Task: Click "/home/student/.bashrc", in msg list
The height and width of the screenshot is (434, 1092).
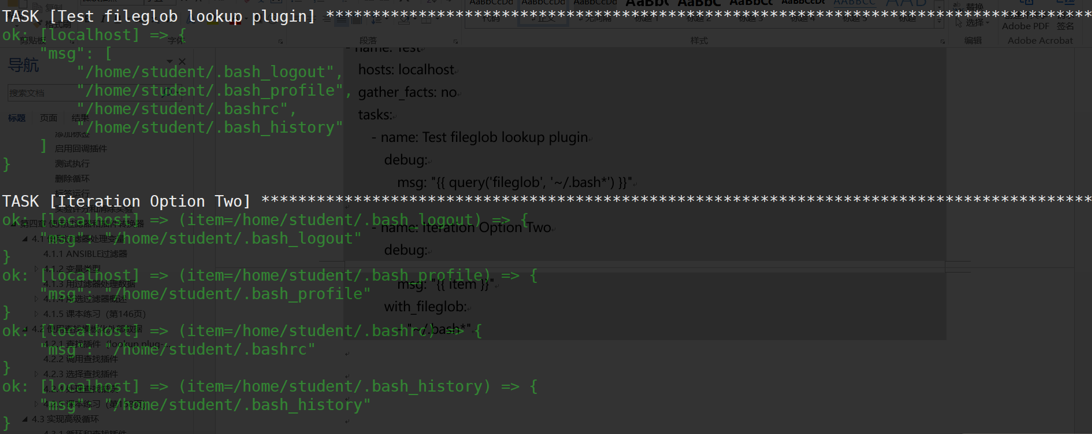Action: pos(187,109)
